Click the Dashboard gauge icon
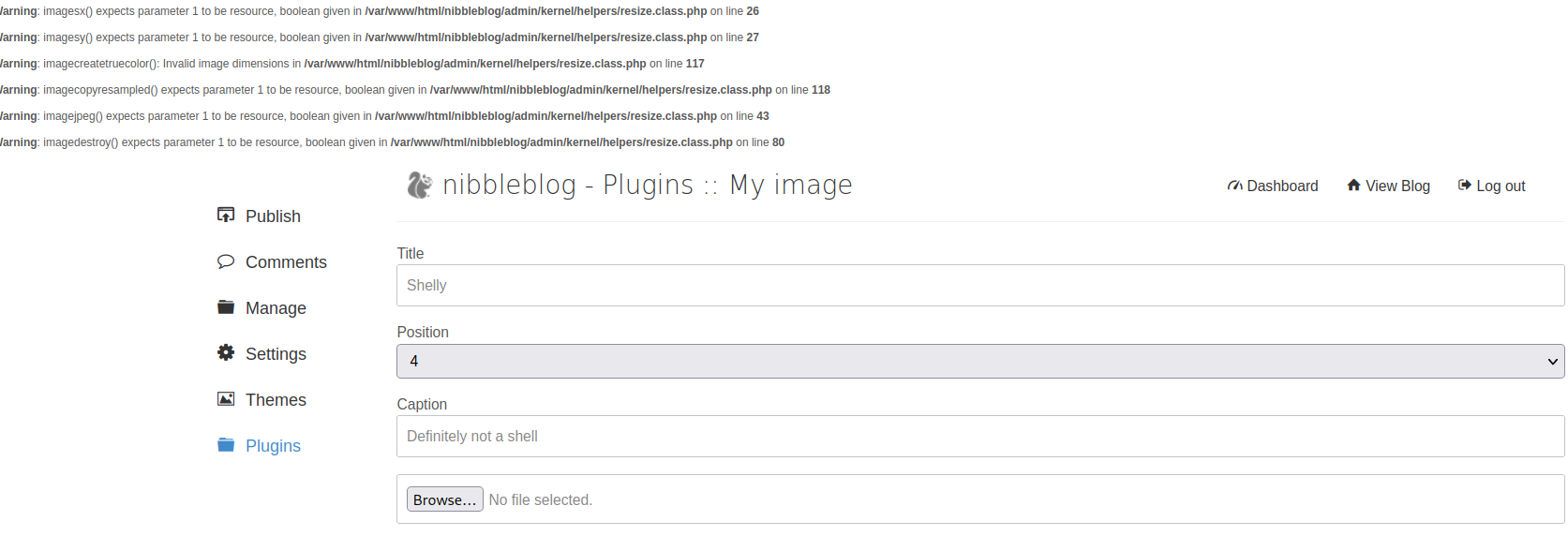The image size is (1568, 536). click(1234, 186)
